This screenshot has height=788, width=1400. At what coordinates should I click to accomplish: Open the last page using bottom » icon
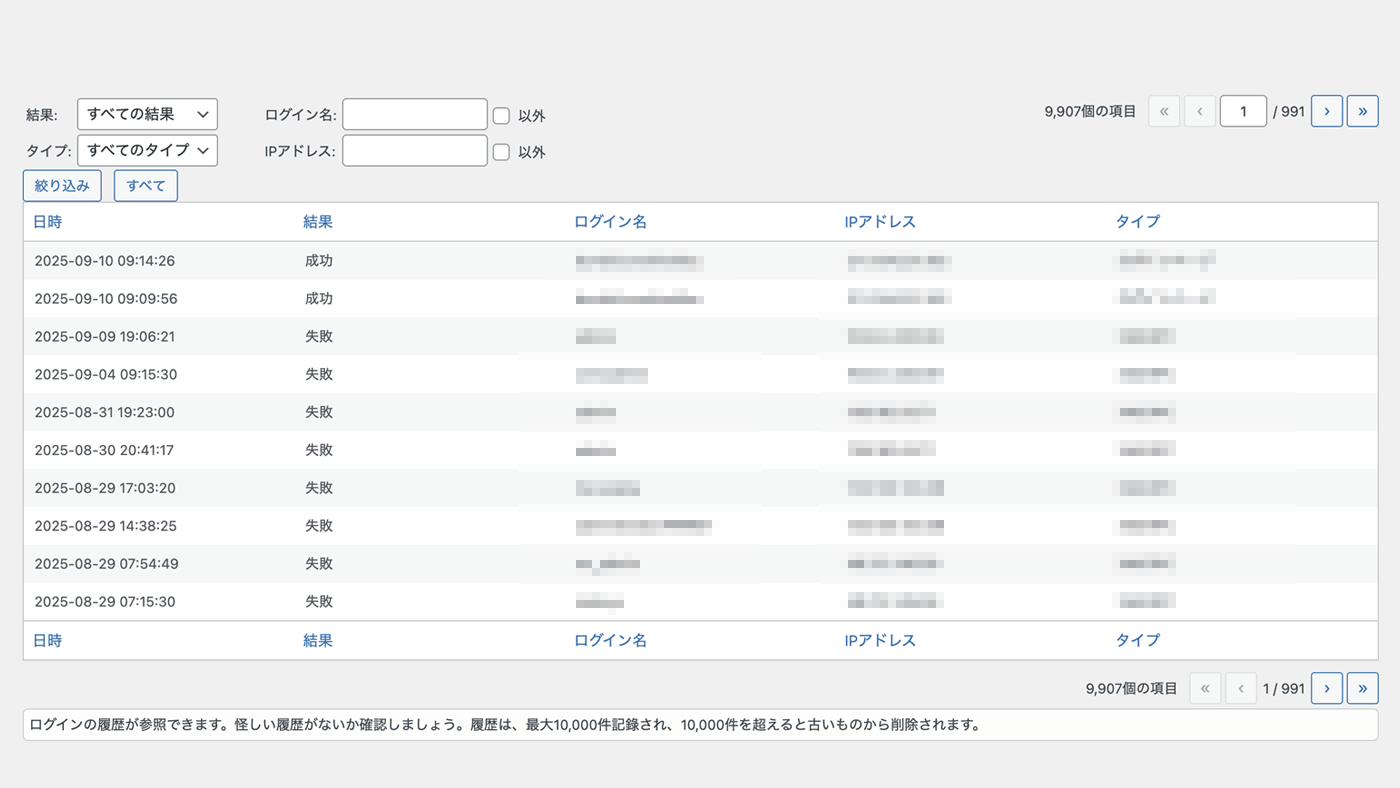click(x=1362, y=688)
